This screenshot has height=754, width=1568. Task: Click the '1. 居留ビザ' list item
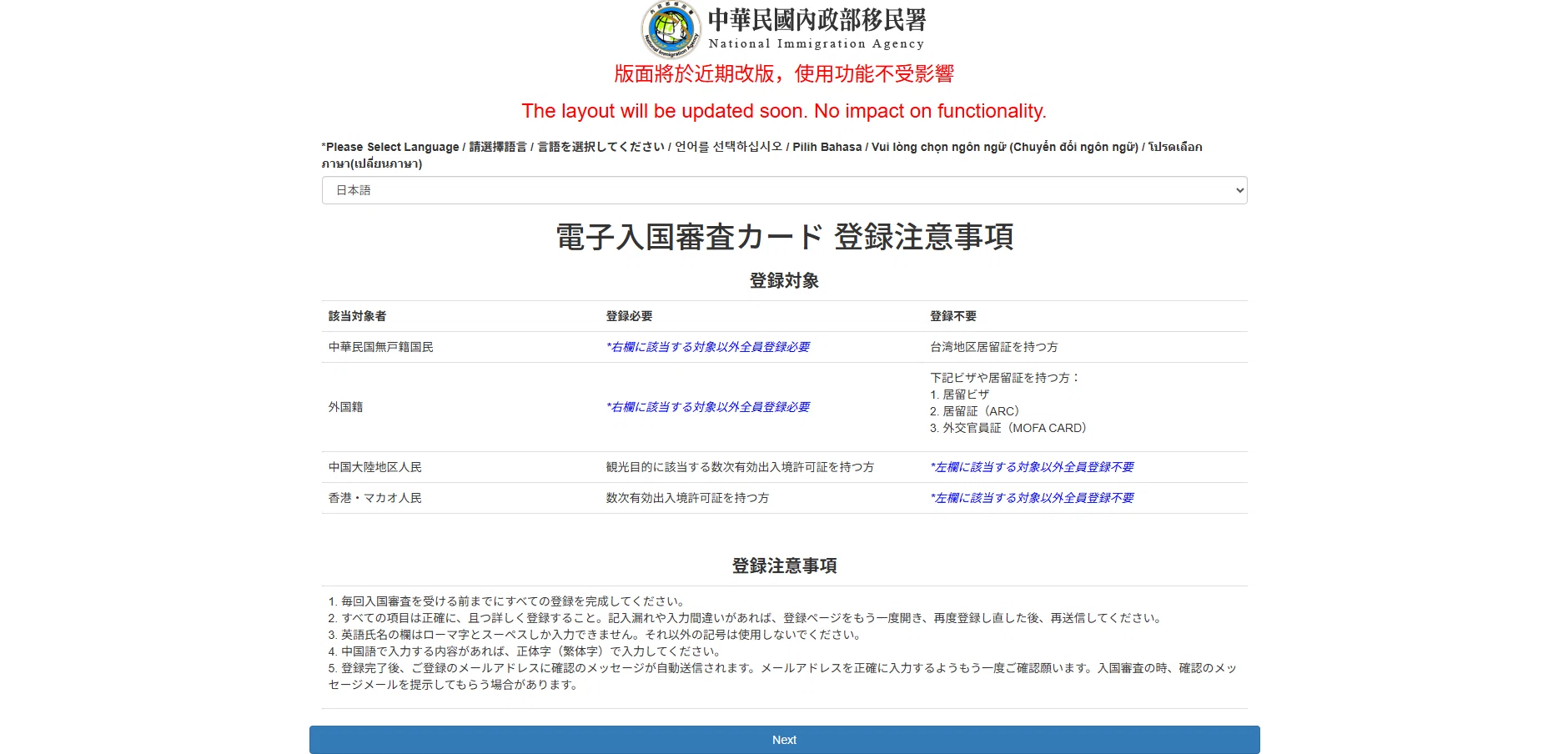pos(960,395)
